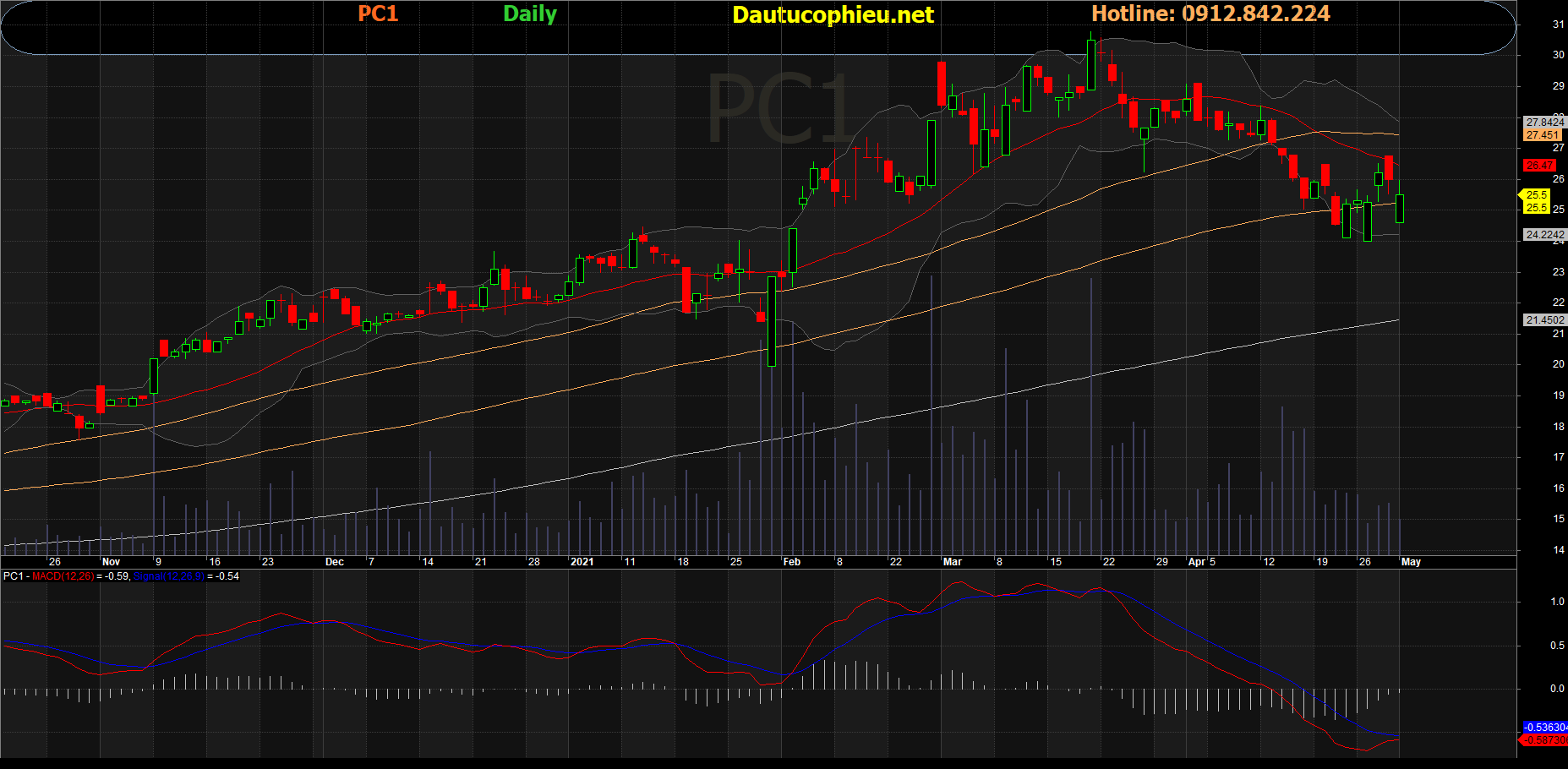Click the orange PC1 ticker title

378,14
